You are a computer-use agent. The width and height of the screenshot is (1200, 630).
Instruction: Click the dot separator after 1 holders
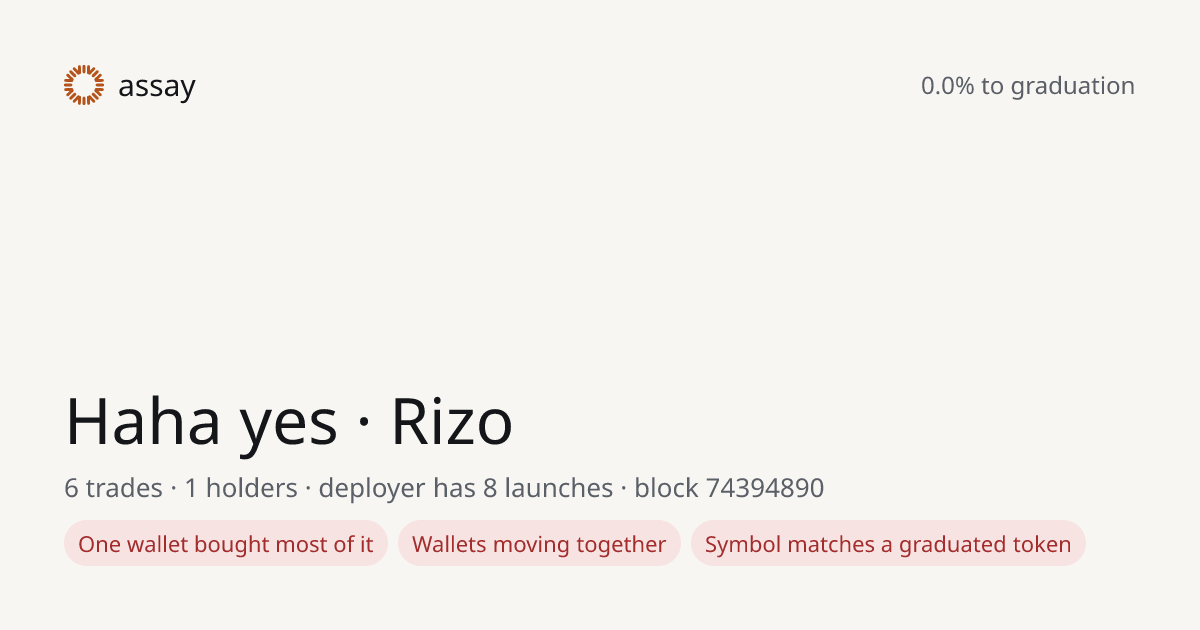[308, 489]
